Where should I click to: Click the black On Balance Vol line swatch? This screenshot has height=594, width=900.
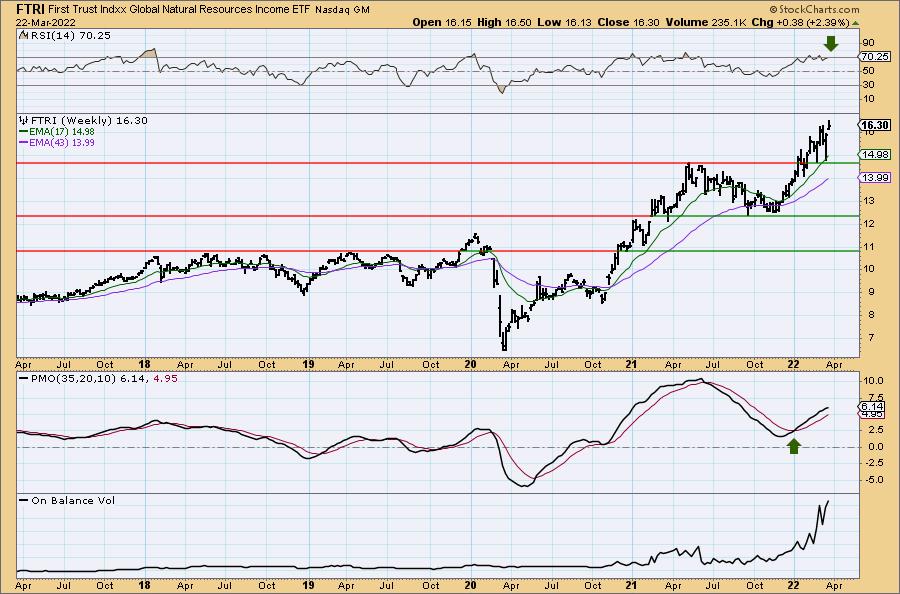24,500
